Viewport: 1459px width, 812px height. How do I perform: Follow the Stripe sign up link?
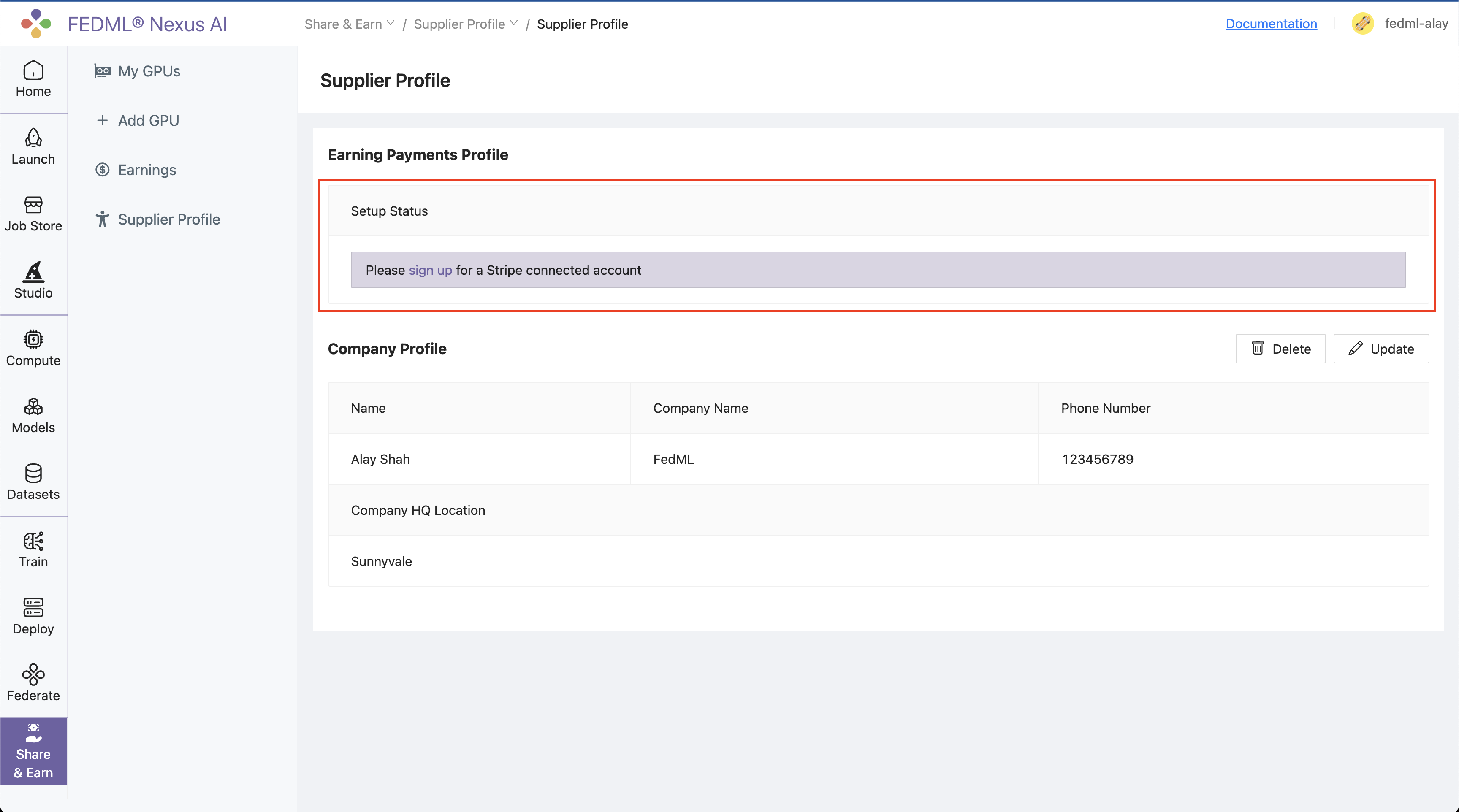[x=430, y=270]
